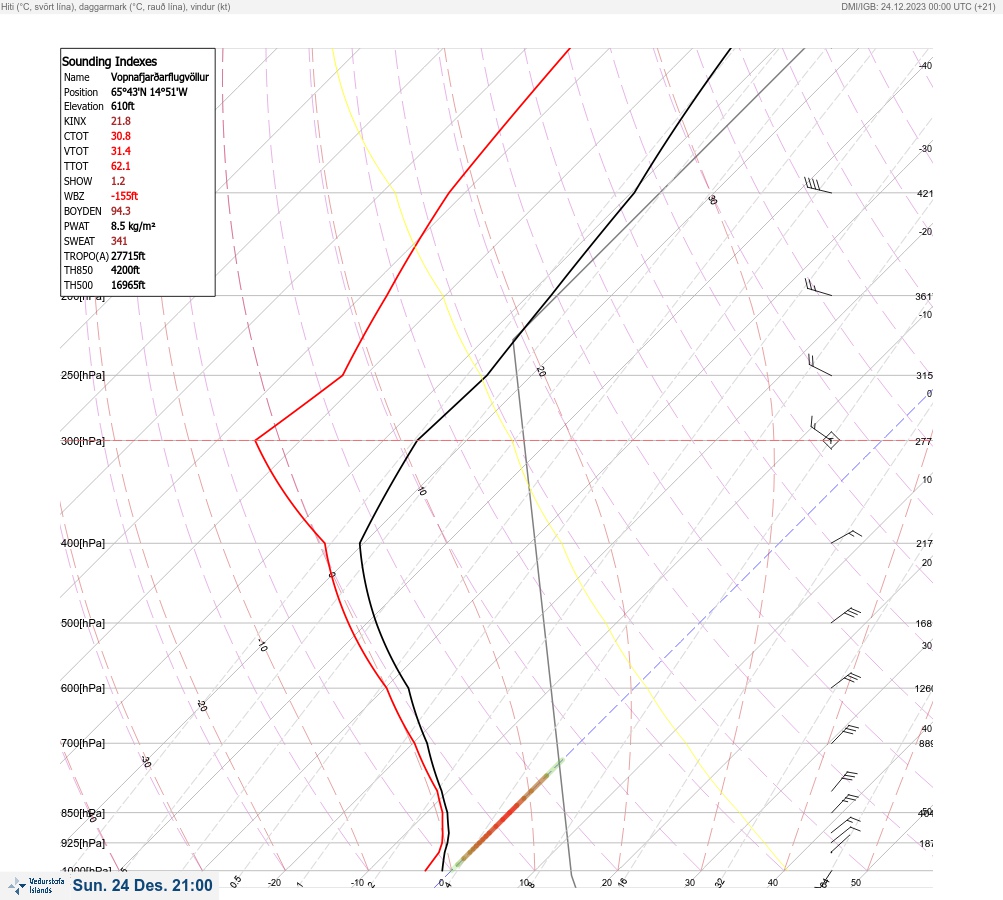
Task: Select the TTOT value 62.1
Action: point(121,166)
